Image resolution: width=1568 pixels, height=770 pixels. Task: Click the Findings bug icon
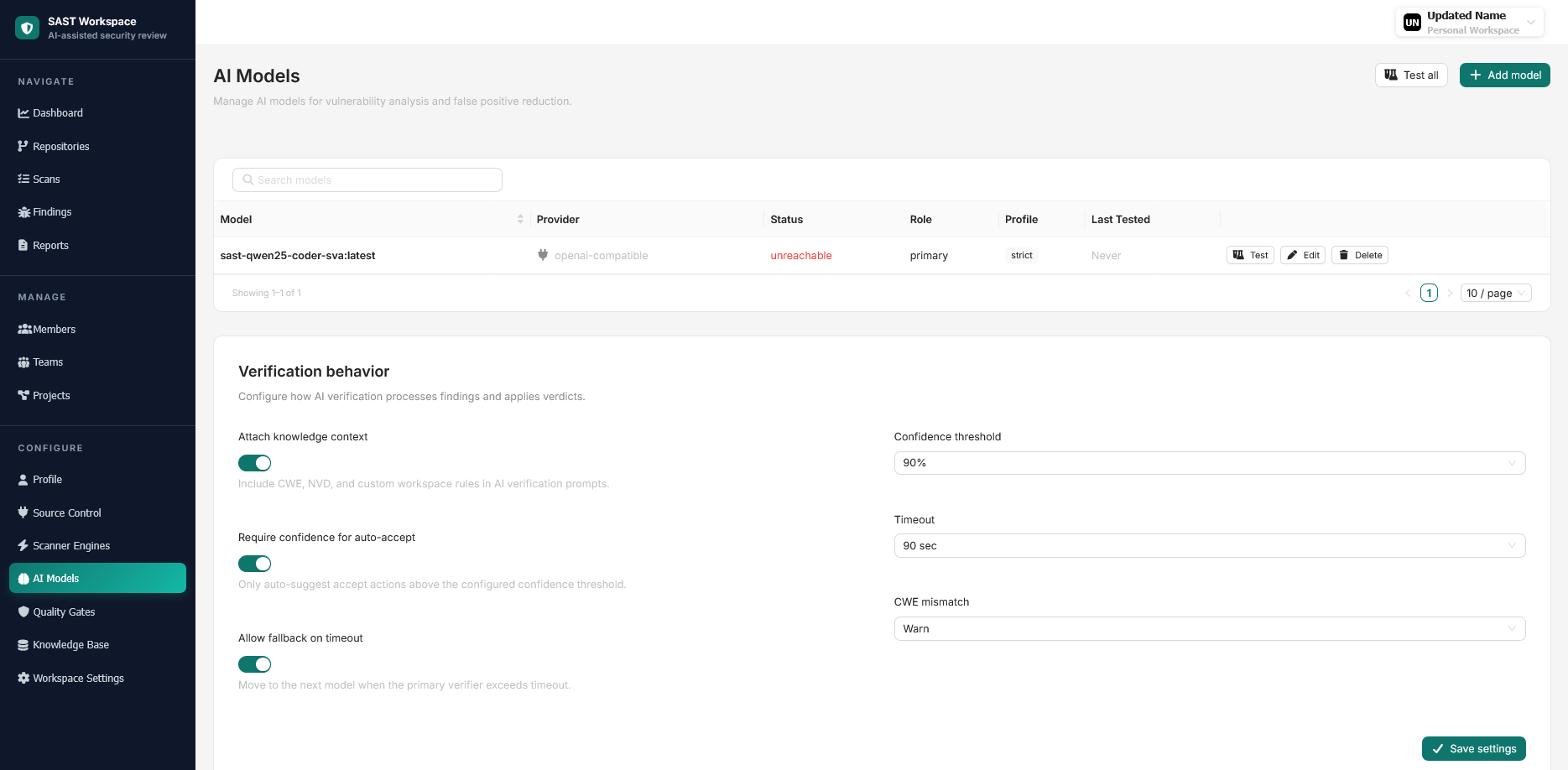(x=23, y=212)
